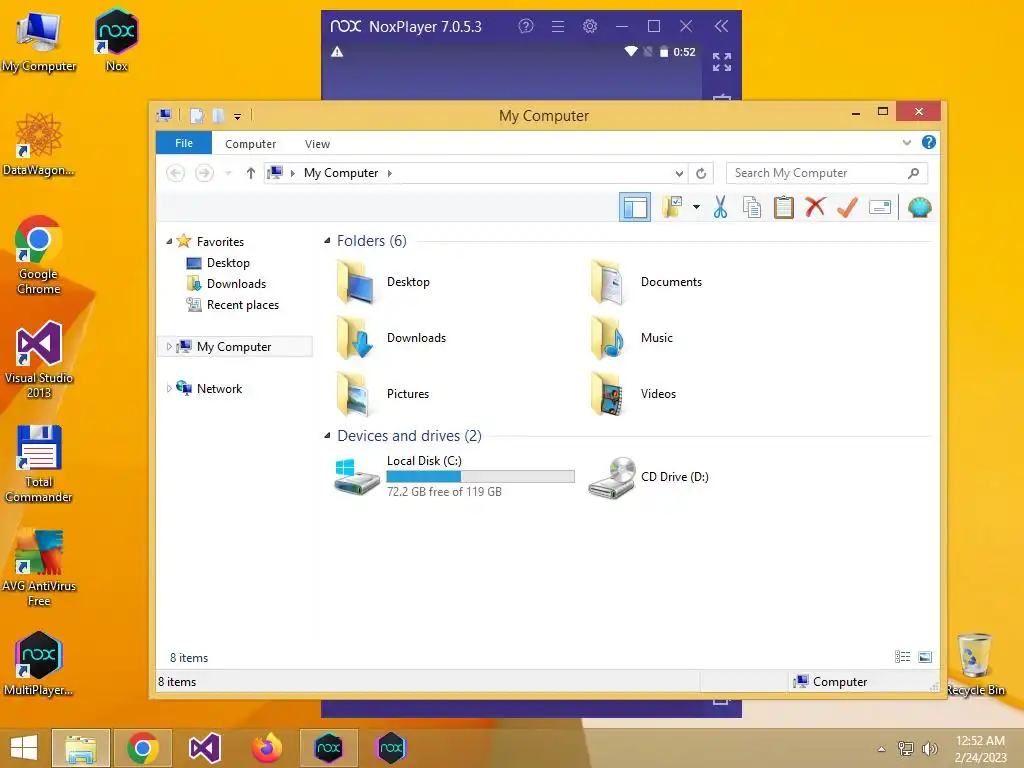Viewport: 1024px width, 768px height.
Task: Open Recycle Bin on desktop
Action: point(975,665)
